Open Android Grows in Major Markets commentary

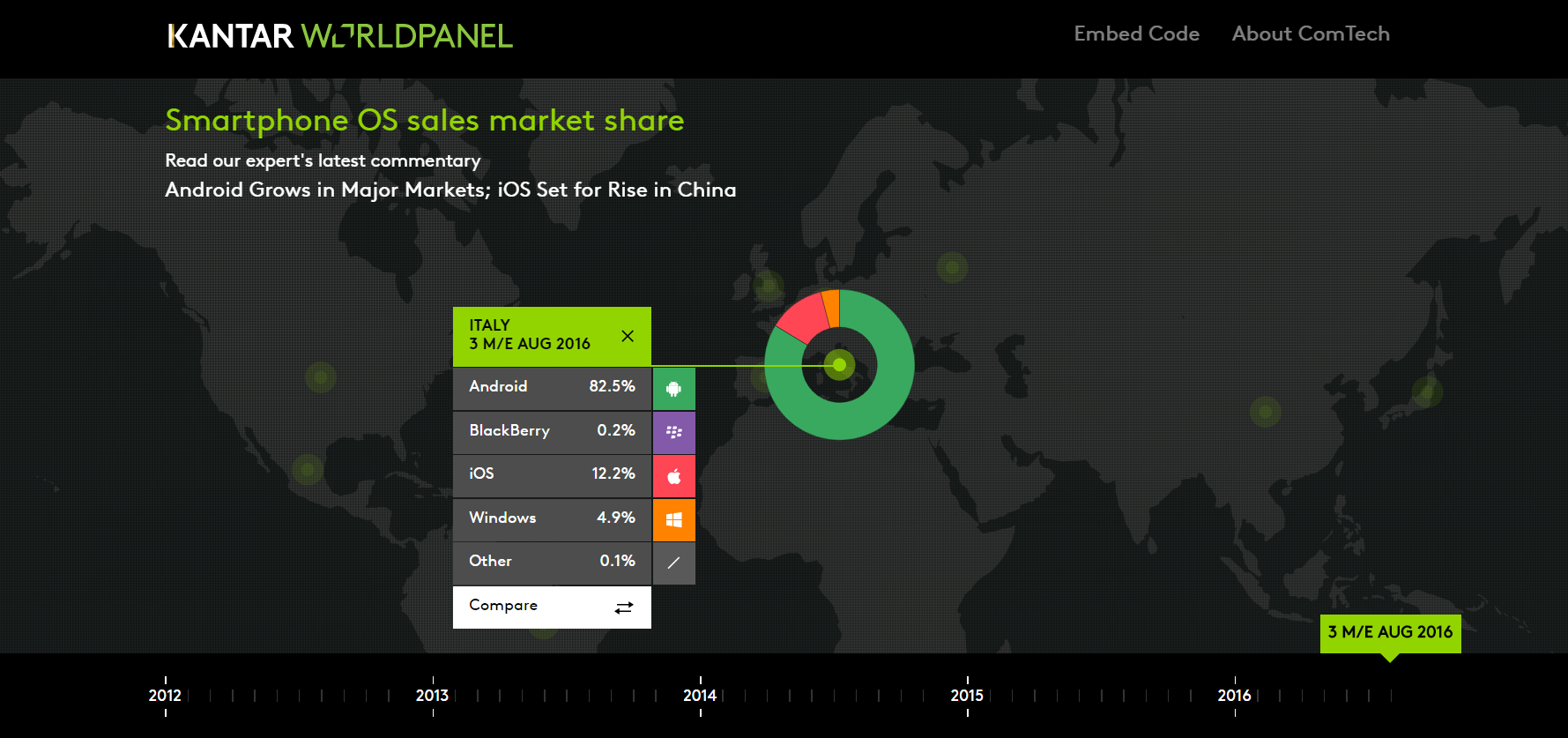point(450,190)
